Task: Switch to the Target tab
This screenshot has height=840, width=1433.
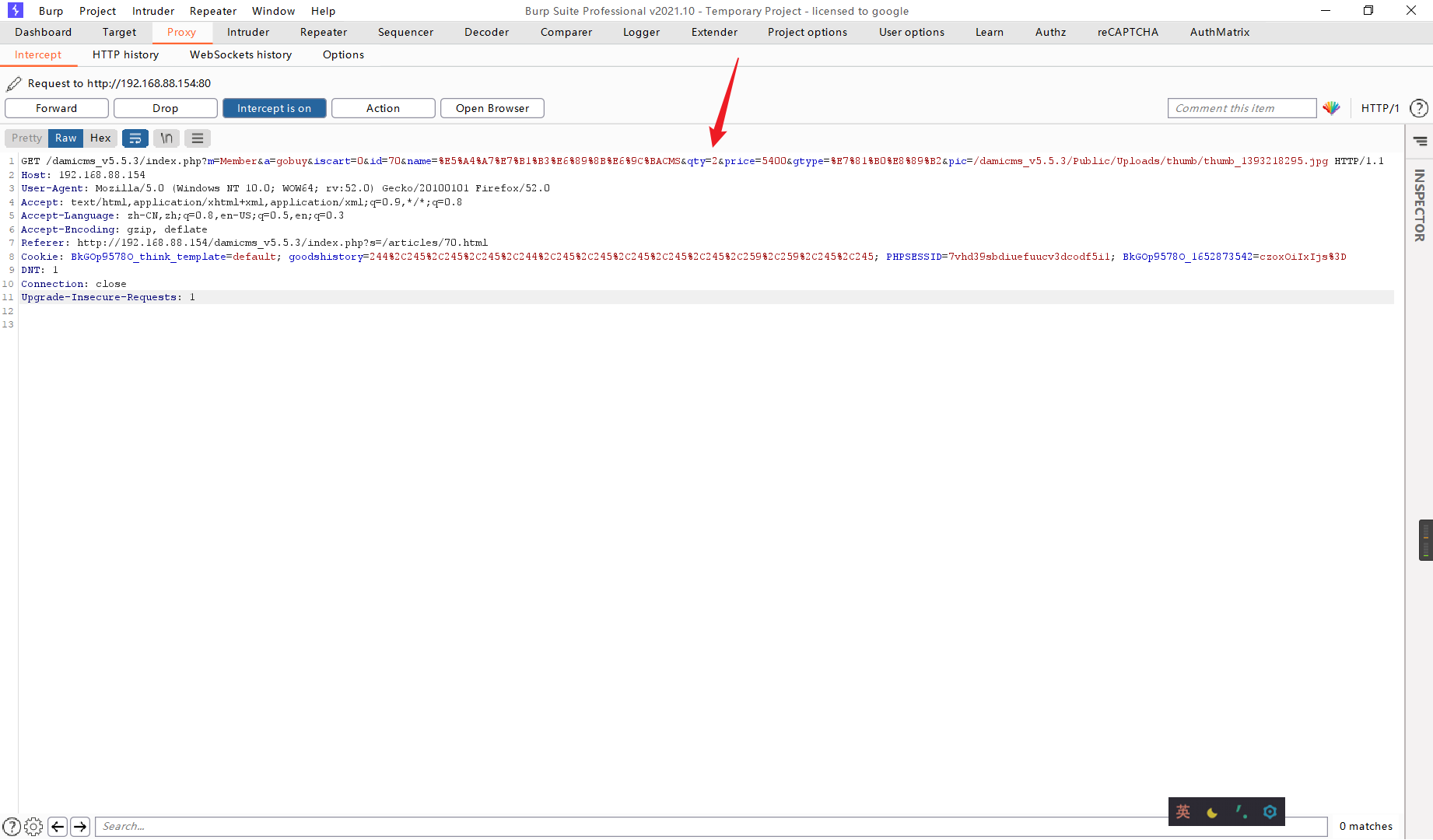Action: point(119,32)
